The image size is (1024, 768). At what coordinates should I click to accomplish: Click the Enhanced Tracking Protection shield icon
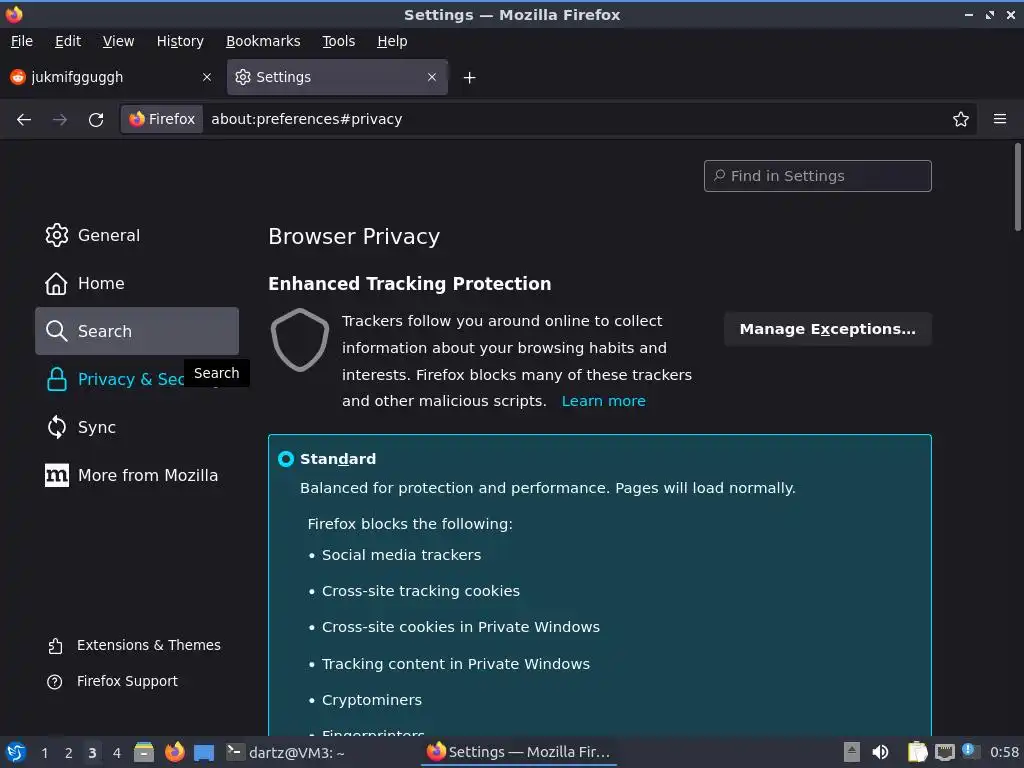300,340
